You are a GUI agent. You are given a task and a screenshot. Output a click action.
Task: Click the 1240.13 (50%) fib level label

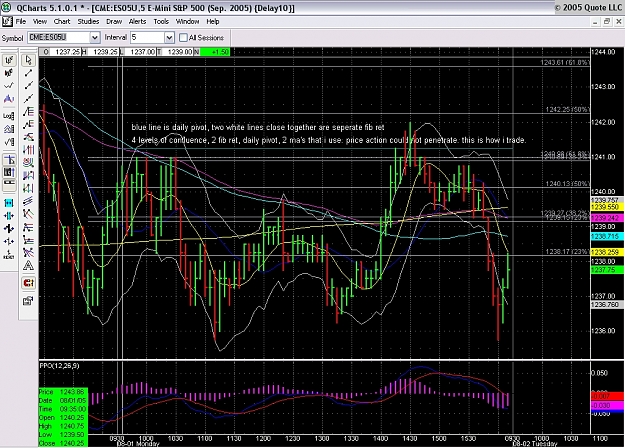click(568, 184)
